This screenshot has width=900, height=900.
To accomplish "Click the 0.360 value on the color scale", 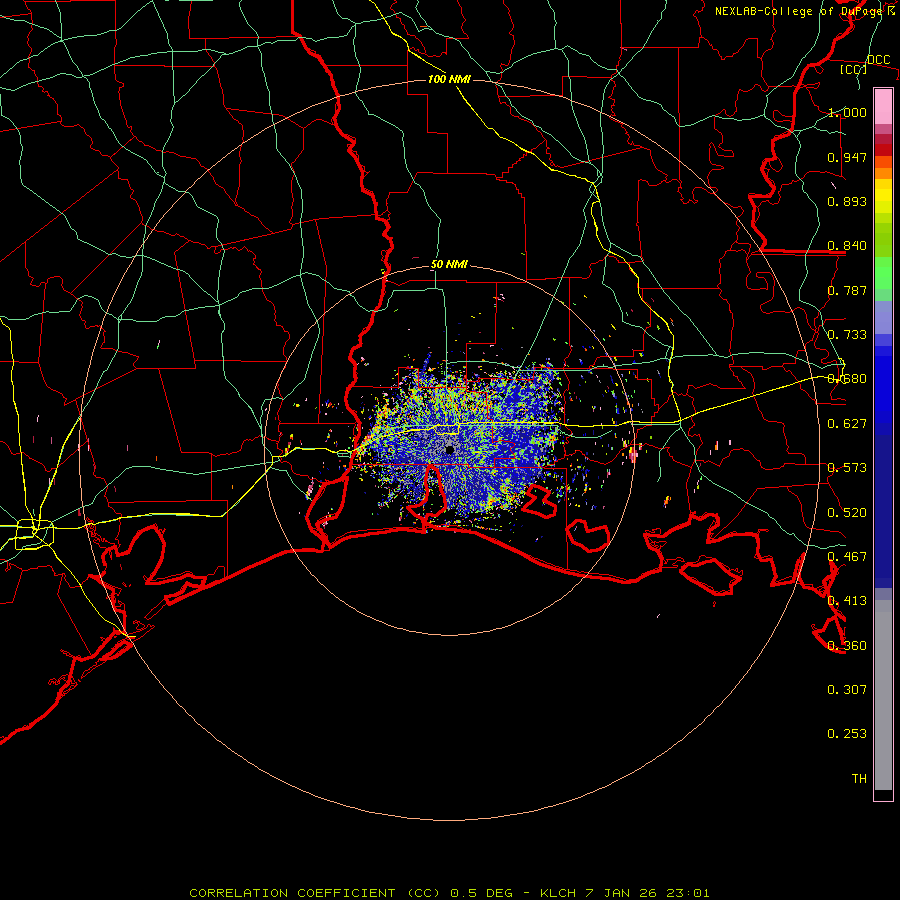I will (x=847, y=646).
